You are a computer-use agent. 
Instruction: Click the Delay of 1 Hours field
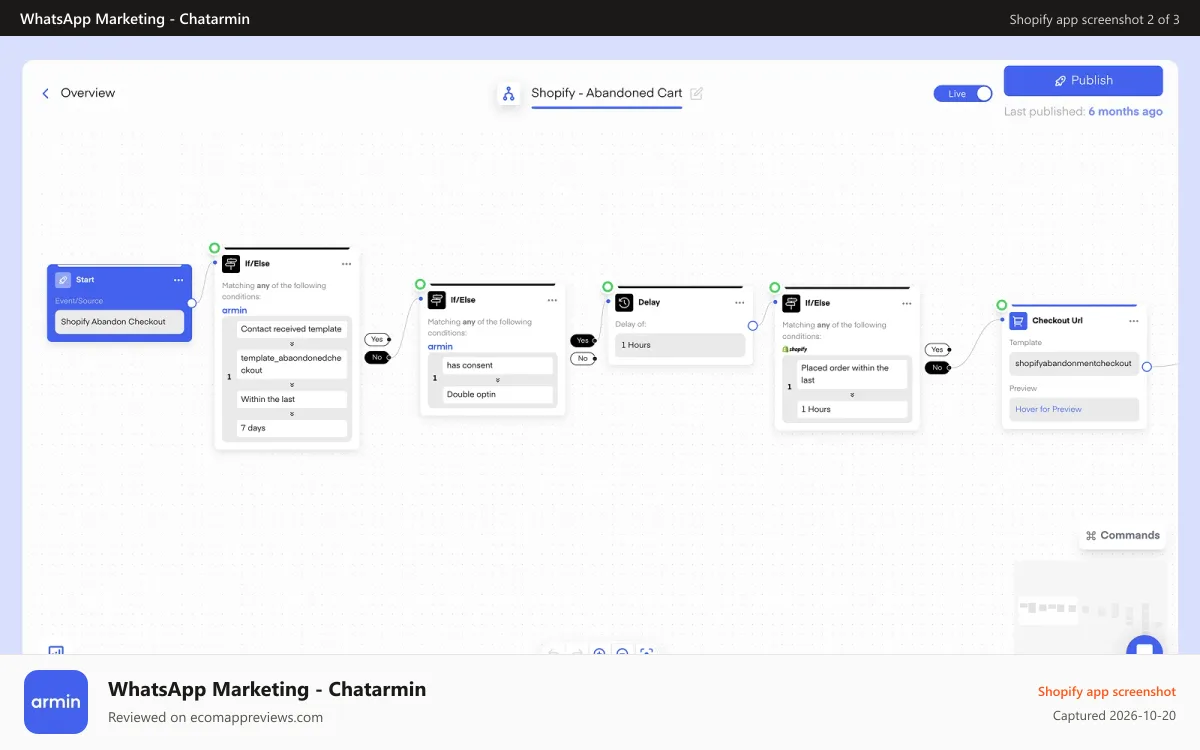(x=680, y=345)
